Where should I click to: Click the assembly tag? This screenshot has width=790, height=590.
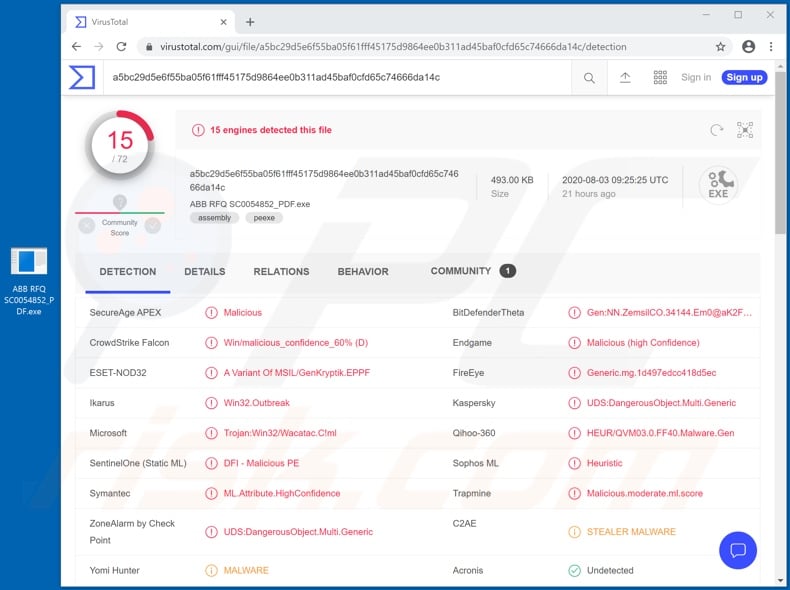pos(214,218)
